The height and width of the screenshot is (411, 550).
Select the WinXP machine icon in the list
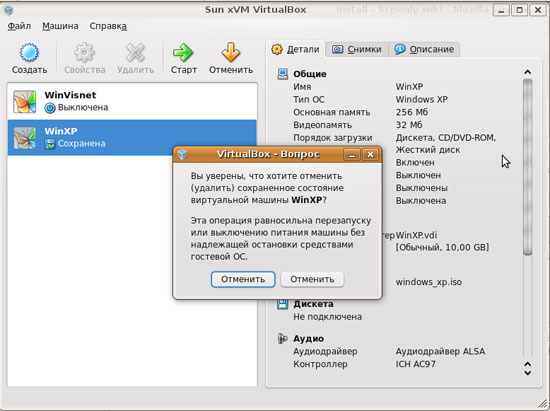[25, 138]
